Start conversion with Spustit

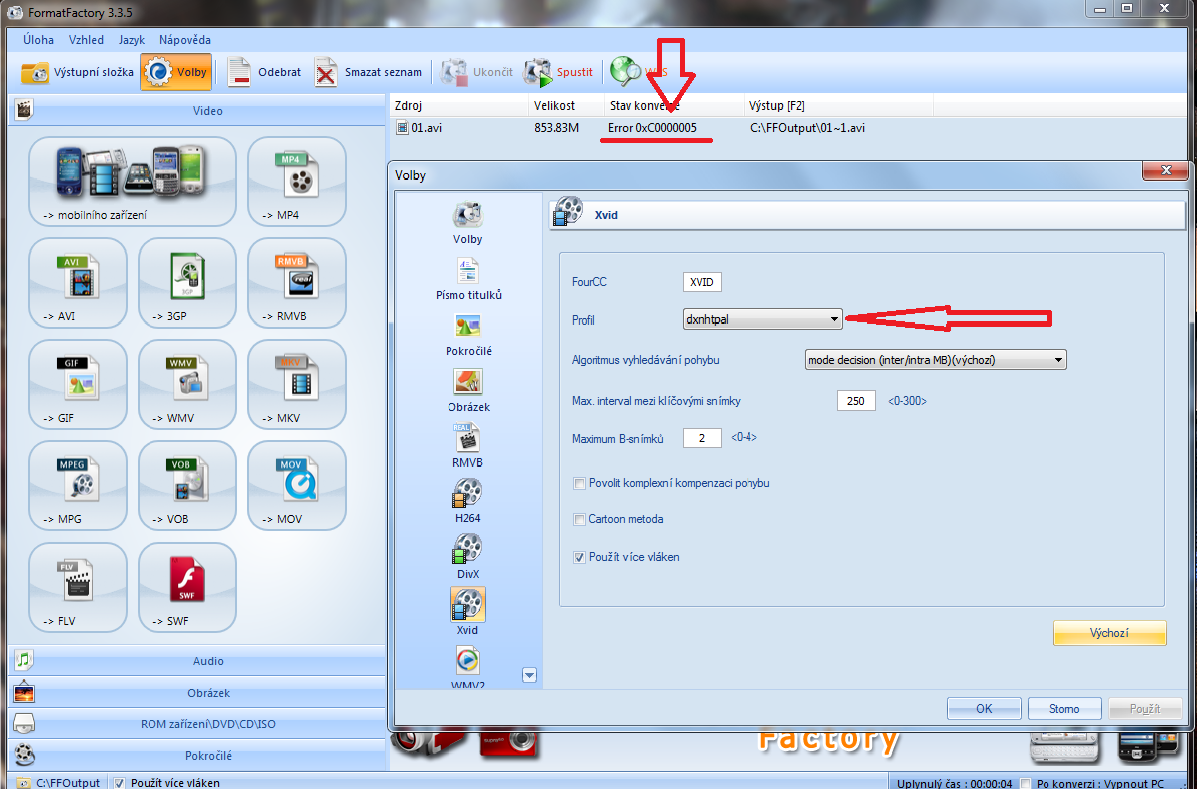(x=558, y=72)
